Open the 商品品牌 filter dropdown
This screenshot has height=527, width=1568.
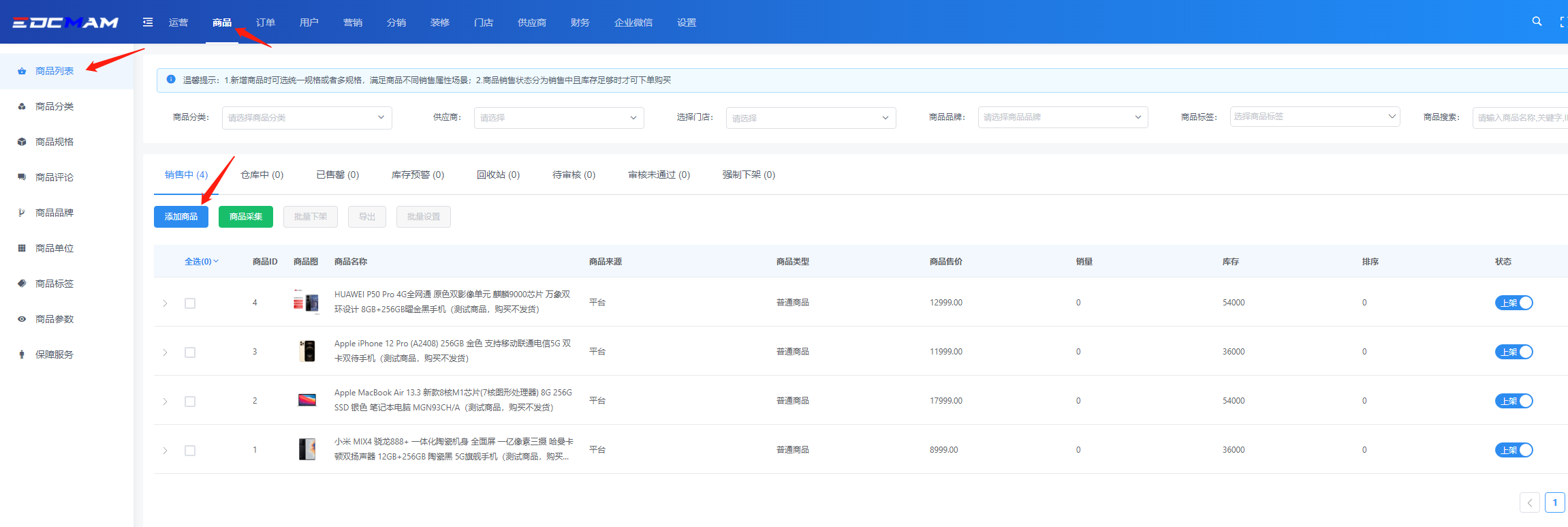click(x=1063, y=117)
